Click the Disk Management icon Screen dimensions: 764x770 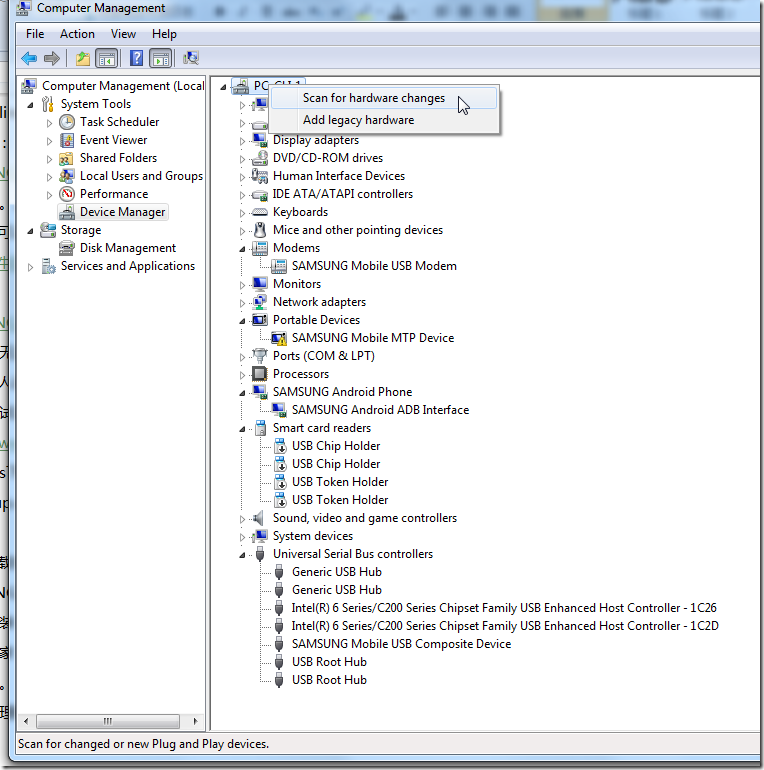[x=66, y=248]
